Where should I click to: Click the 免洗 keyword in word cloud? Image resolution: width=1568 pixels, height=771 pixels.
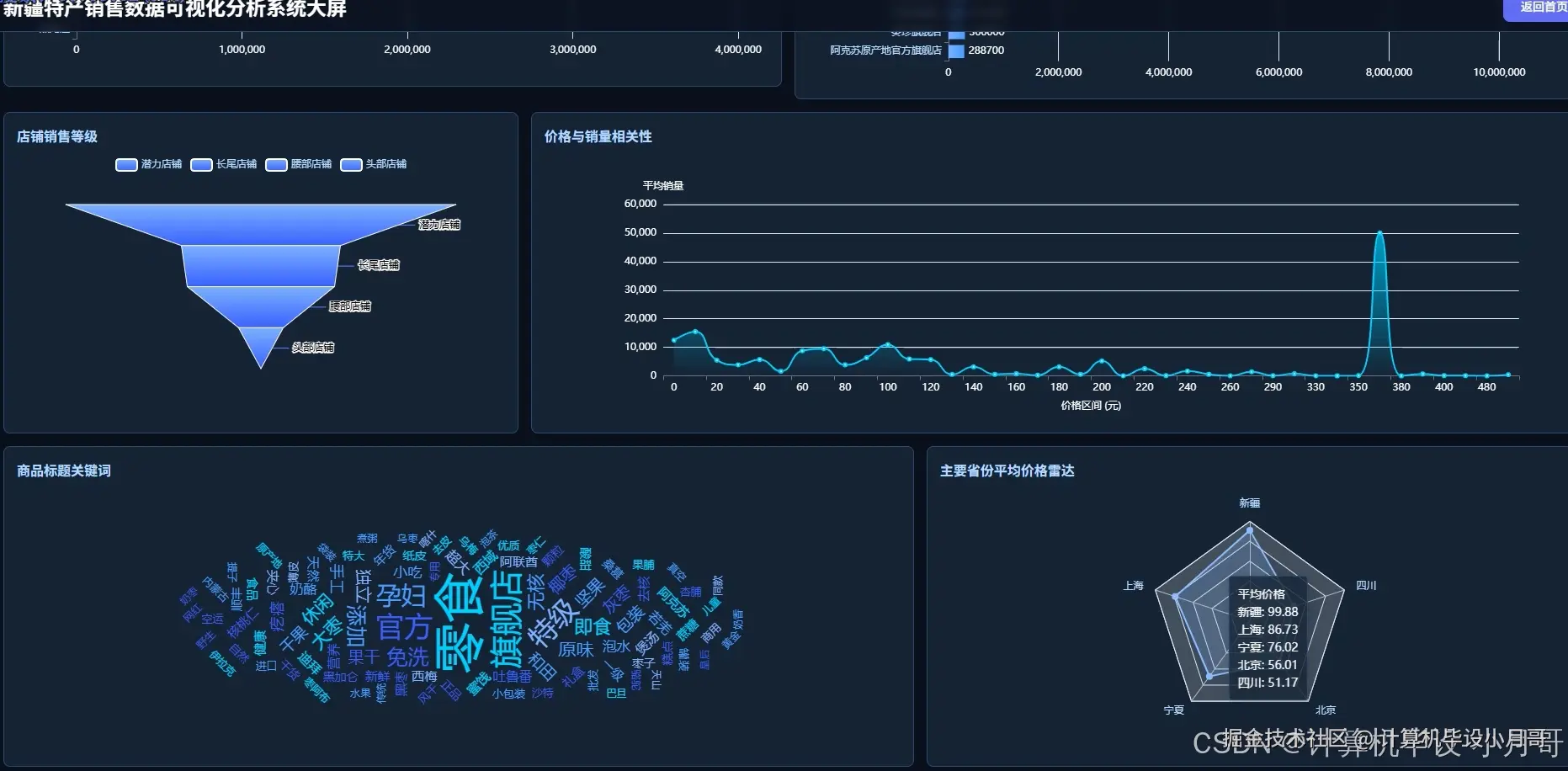coord(407,657)
